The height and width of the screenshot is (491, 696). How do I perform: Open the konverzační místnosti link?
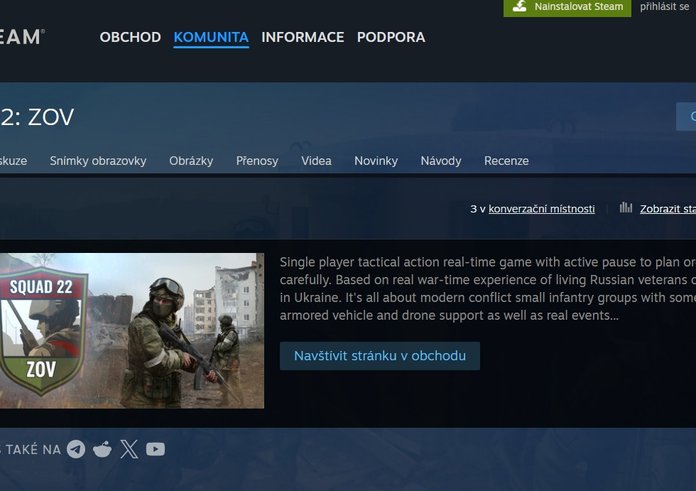tap(542, 209)
